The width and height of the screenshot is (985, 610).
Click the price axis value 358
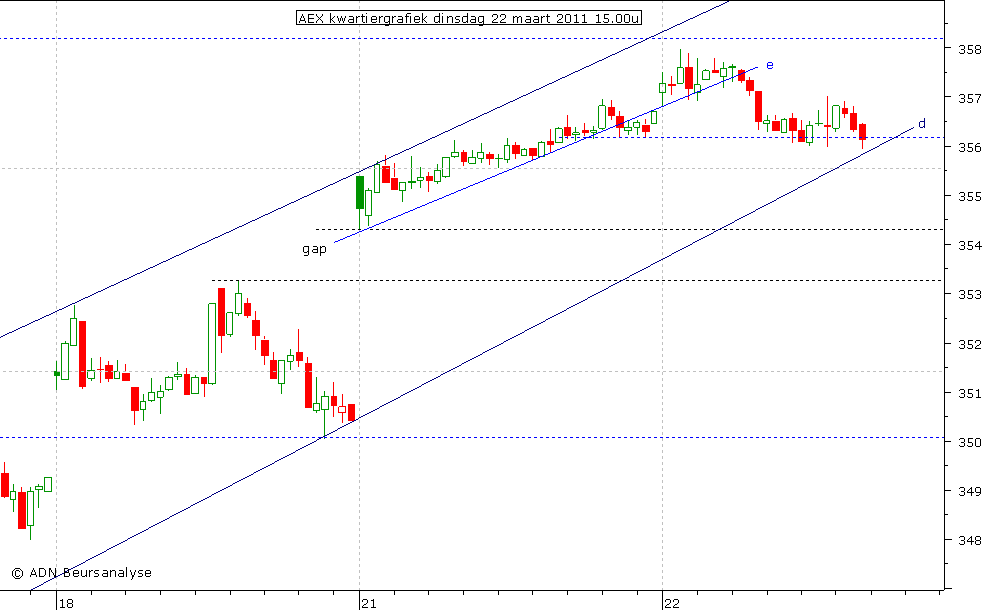coord(969,49)
